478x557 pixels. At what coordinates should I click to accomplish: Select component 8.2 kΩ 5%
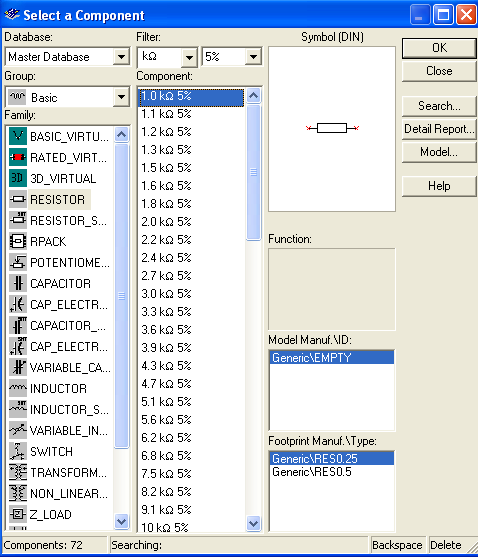click(191, 492)
